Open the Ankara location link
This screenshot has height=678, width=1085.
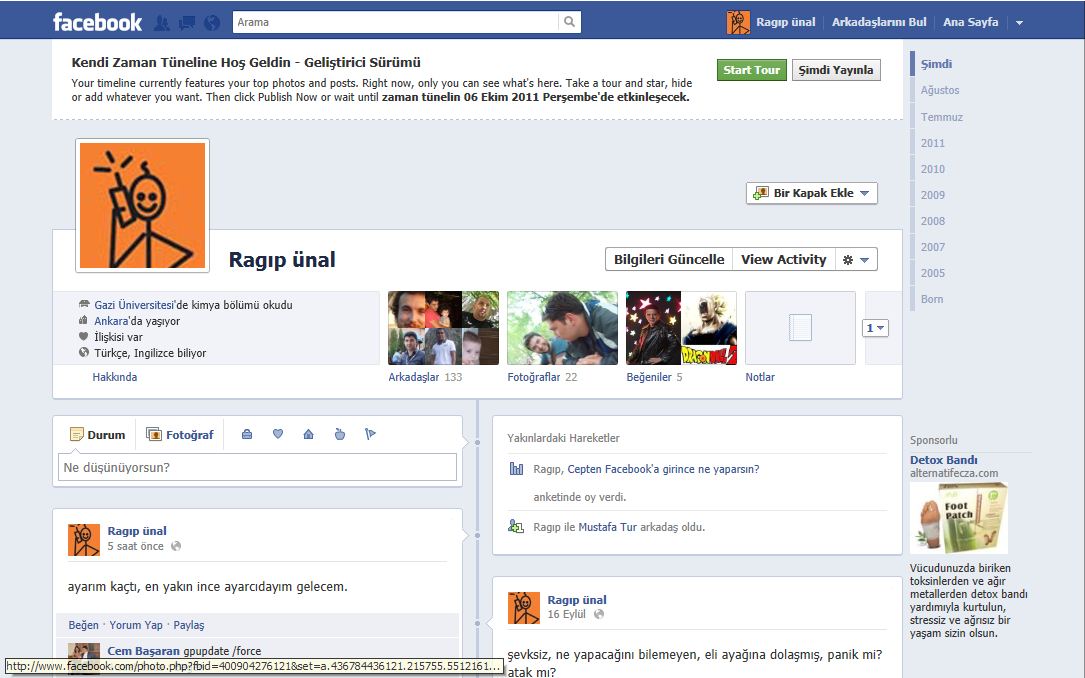point(111,321)
